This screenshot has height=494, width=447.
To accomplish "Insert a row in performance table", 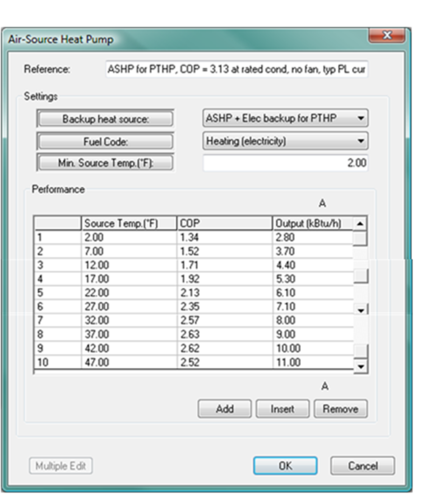I will point(282,409).
